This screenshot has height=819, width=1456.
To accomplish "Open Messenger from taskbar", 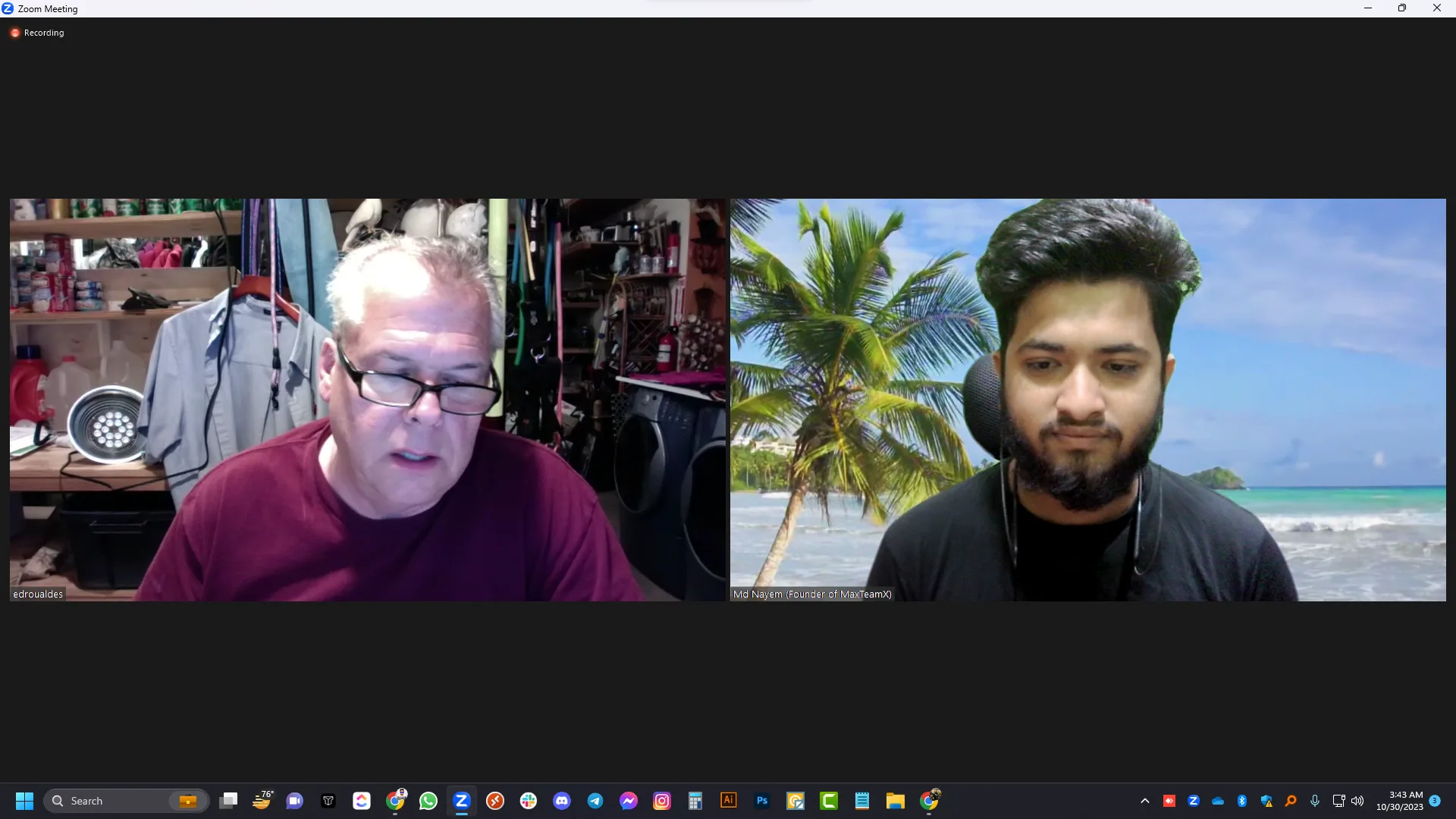I will pyautogui.click(x=629, y=801).
